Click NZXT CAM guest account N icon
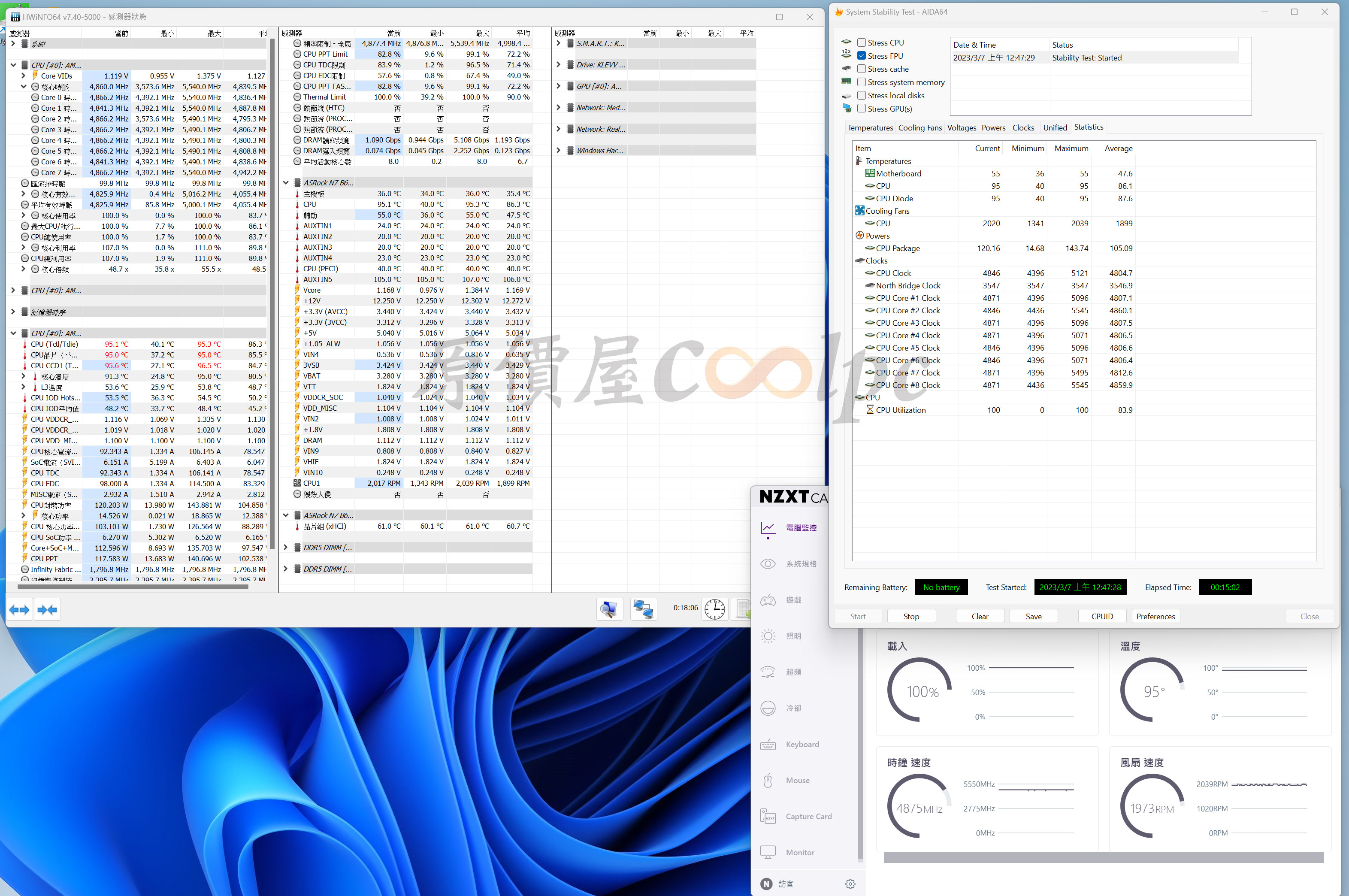The height and width of the screenshot is (896, 1349). point(767,884)
